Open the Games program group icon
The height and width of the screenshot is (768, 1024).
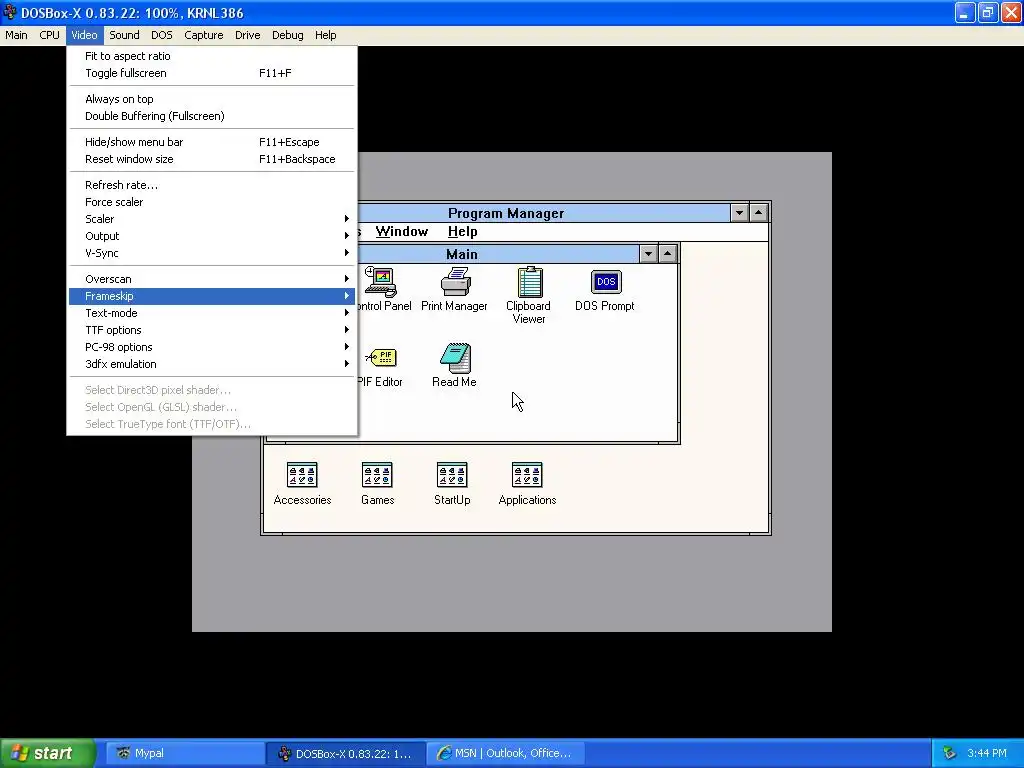pyautogui.click(x=377, y=475)
